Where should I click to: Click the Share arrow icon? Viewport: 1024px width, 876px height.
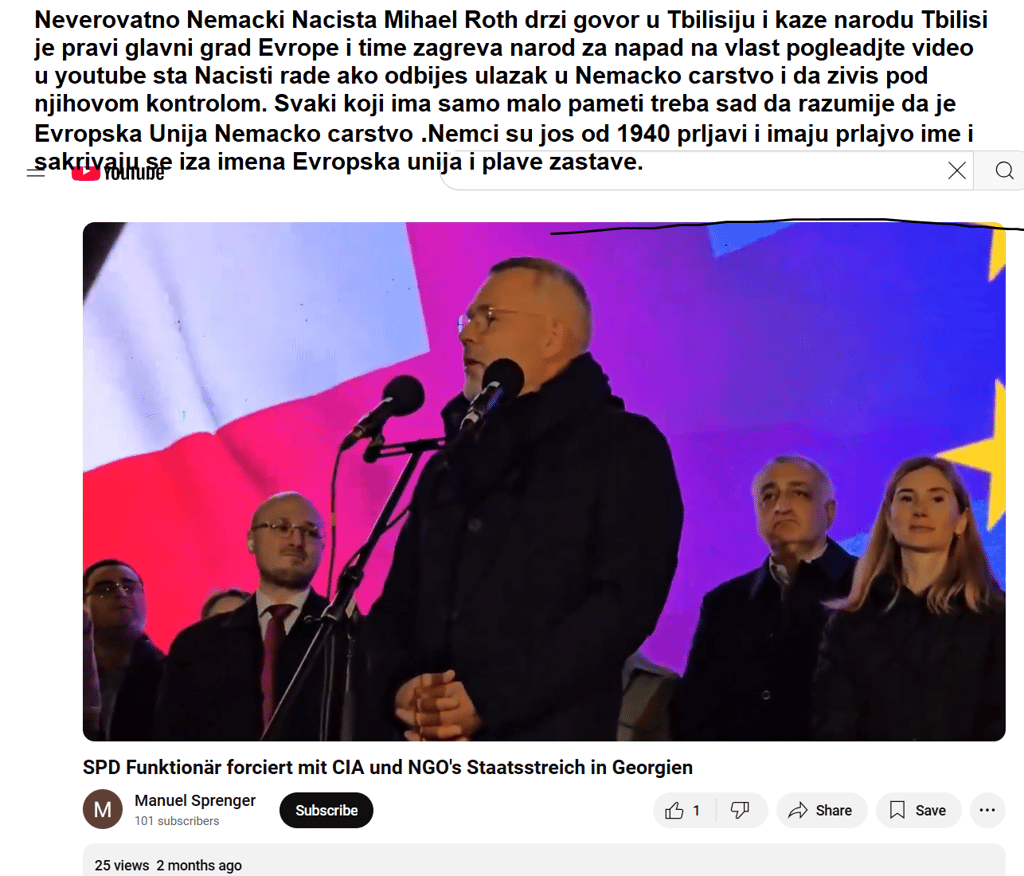tap(797, 811)
